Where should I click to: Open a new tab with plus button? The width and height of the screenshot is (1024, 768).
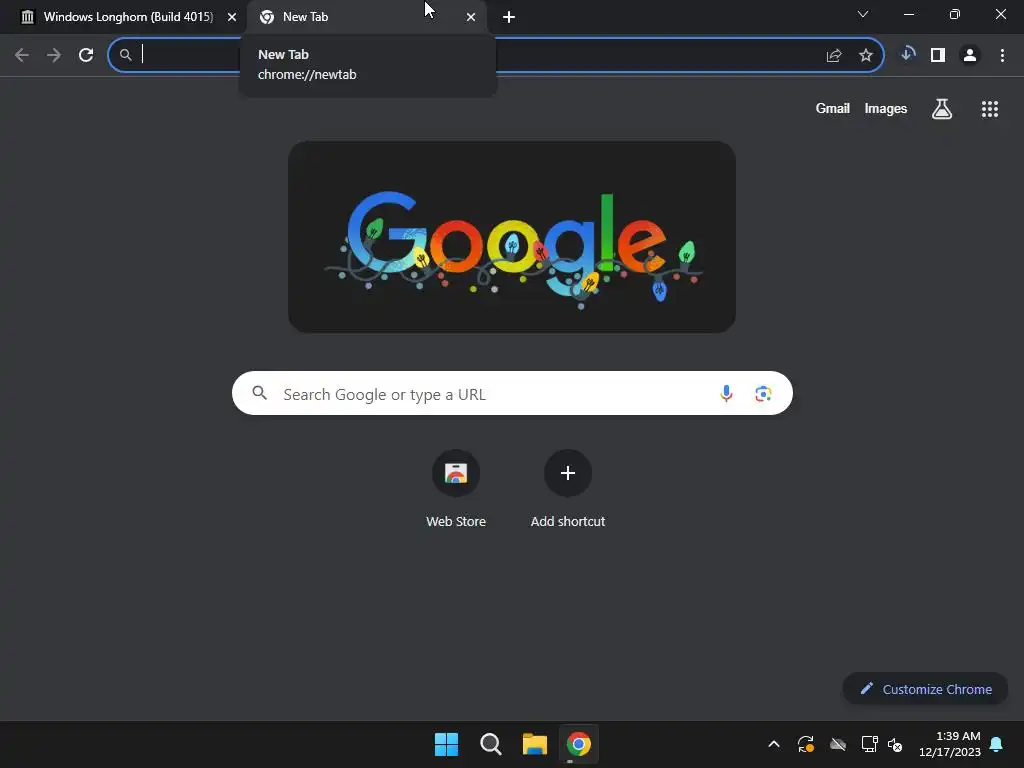(x=509, y=17)
